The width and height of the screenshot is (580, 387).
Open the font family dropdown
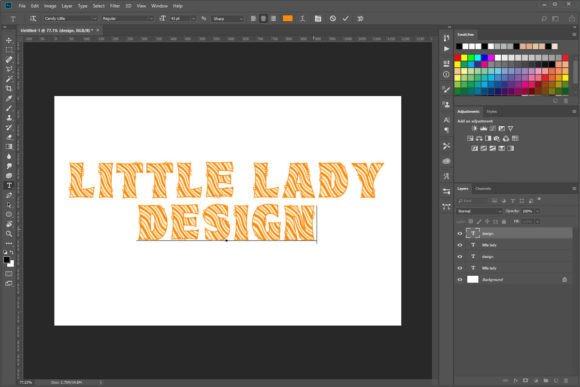[70, 18]
